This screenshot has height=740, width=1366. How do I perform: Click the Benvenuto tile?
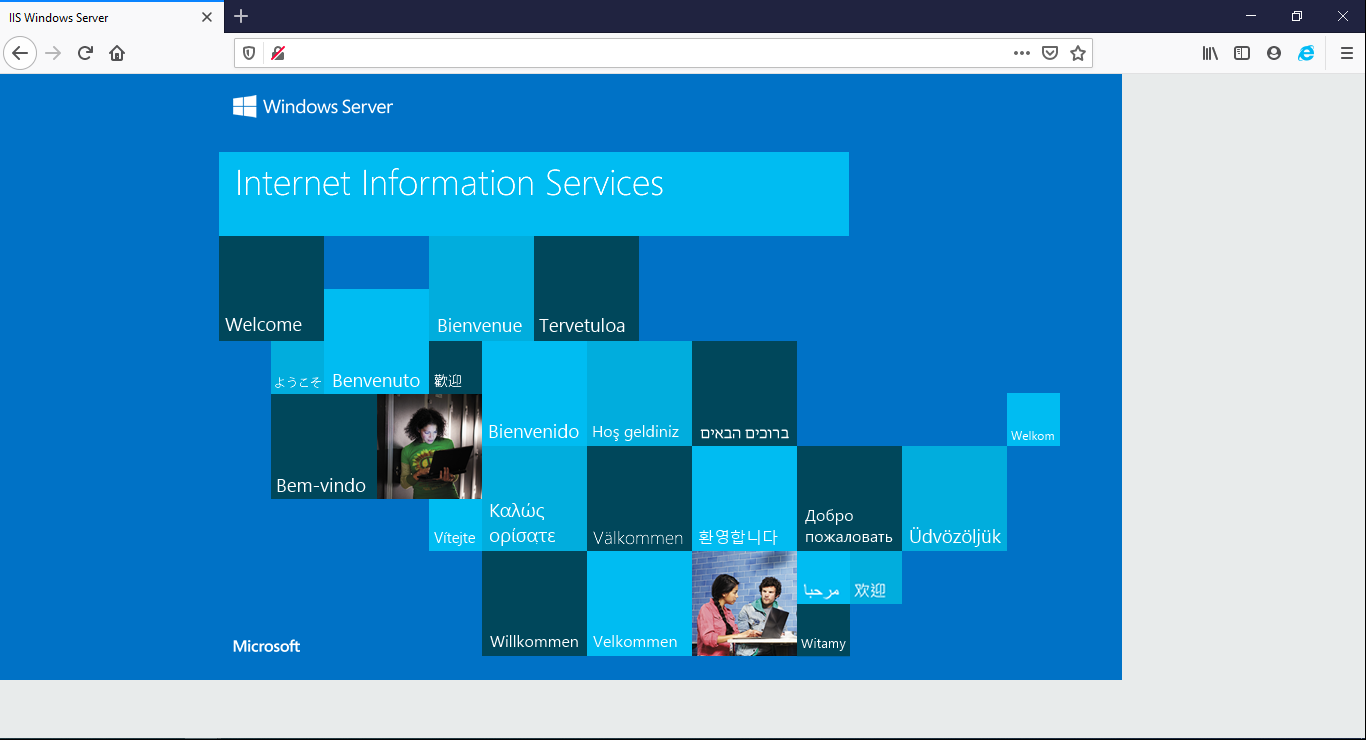click(x=376, y=341)
